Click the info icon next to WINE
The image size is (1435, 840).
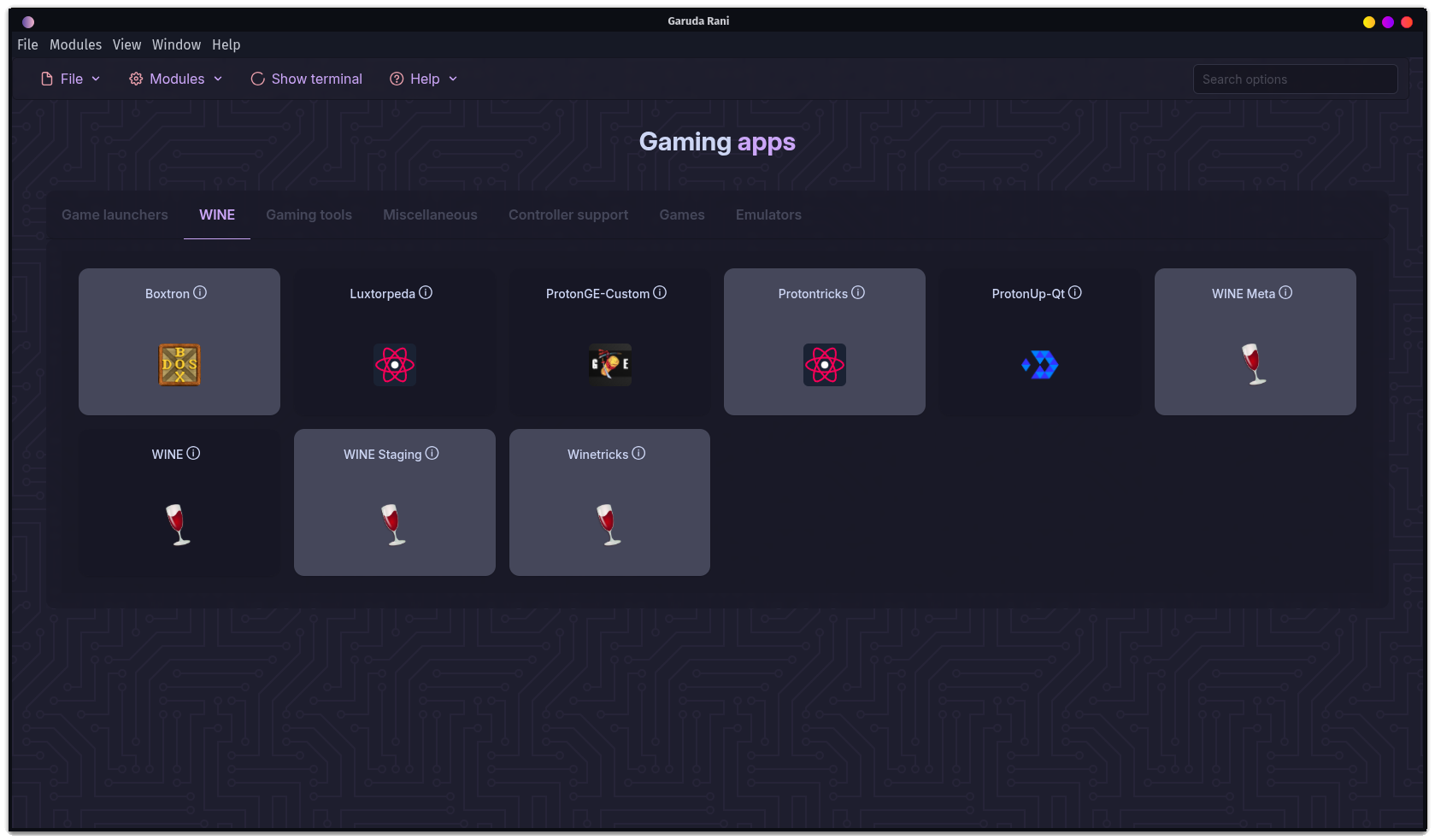194,453
